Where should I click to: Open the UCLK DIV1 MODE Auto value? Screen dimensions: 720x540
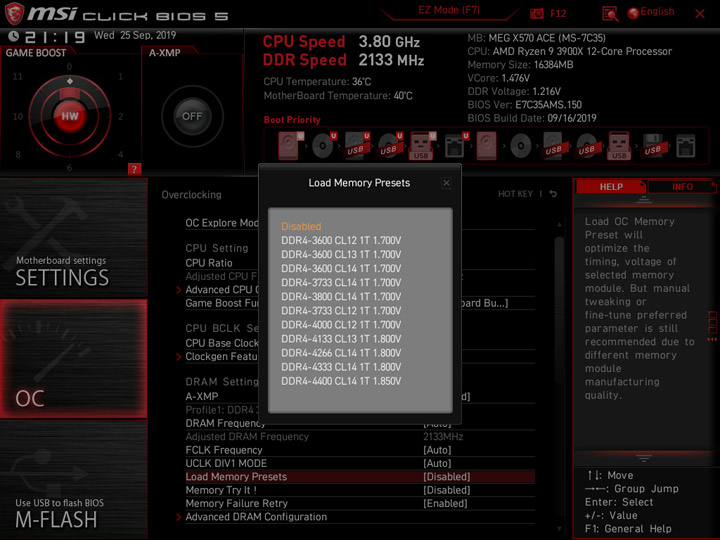[437, 463]
